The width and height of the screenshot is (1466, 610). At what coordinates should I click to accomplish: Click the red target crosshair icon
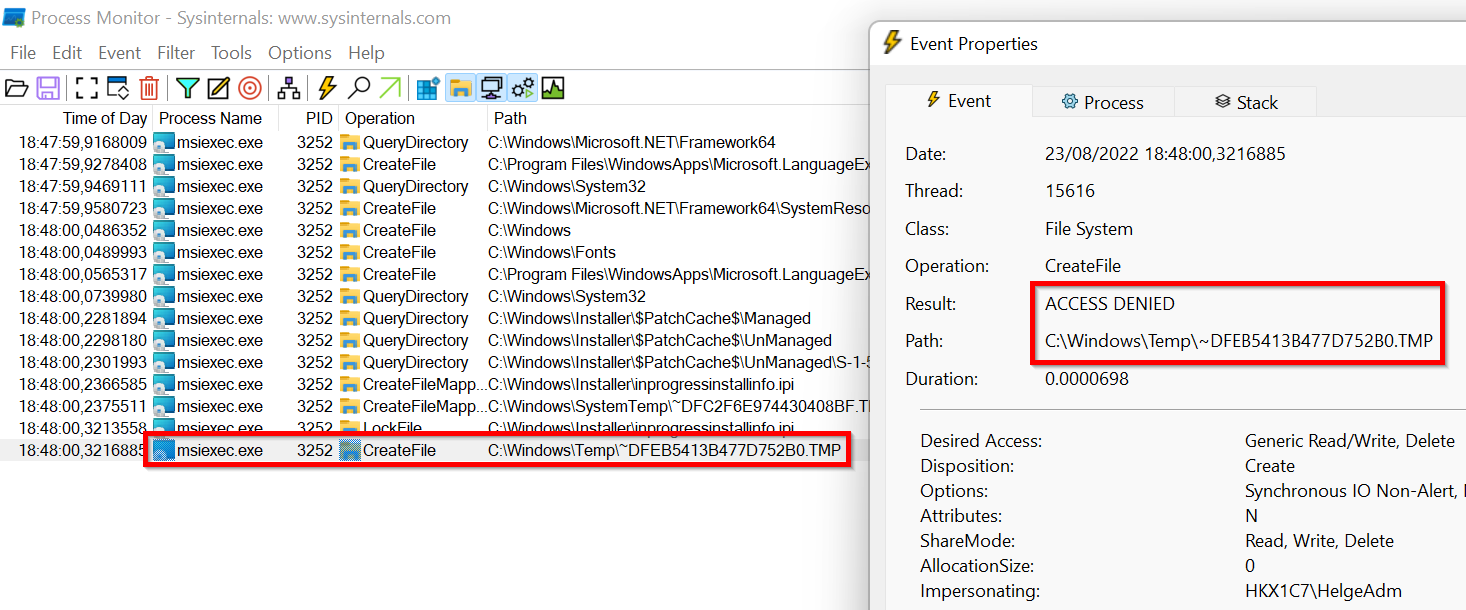250,88
